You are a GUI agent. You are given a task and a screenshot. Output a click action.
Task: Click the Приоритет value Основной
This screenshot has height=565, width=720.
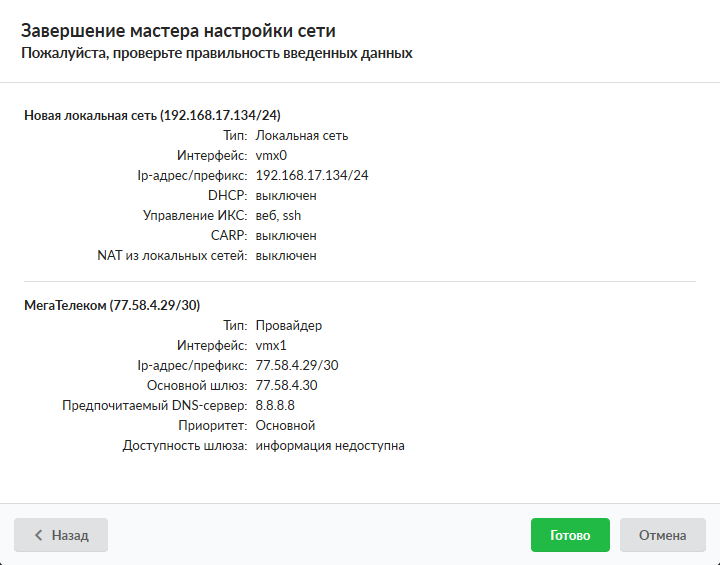point(286,425)
